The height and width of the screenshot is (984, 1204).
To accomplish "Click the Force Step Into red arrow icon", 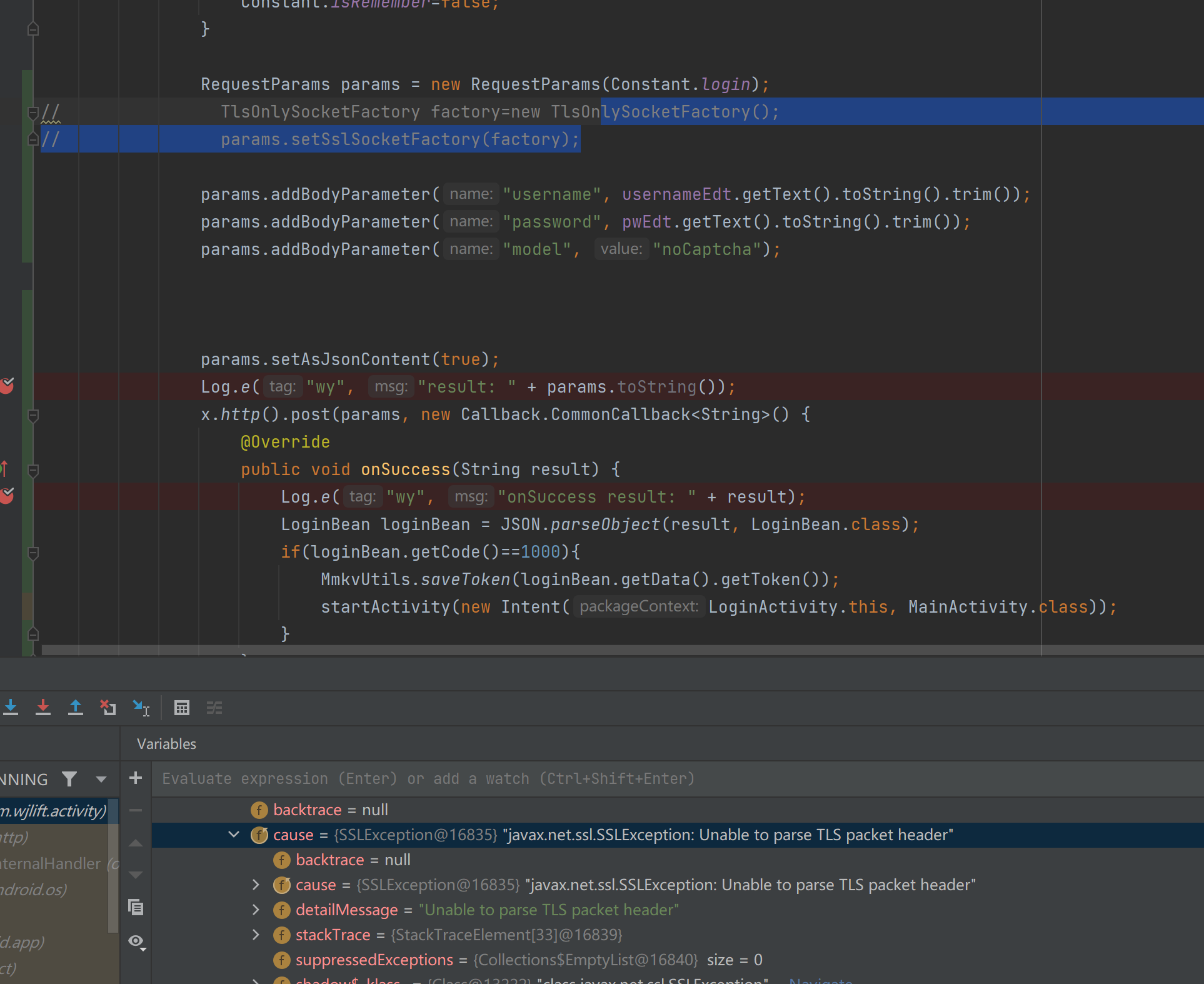I will (43, 707).
